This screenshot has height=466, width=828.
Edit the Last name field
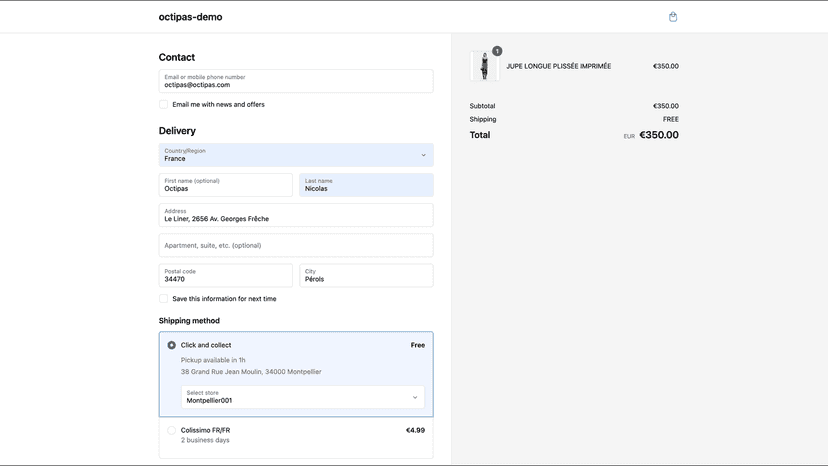[366, 185]
